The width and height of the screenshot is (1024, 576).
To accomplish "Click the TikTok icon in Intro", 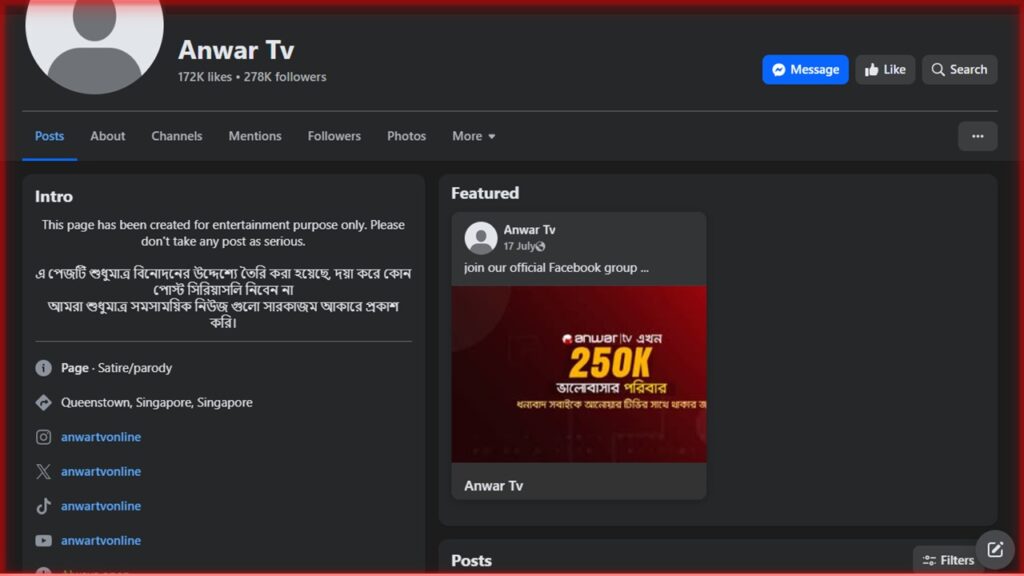I will [x=44, y=506].
